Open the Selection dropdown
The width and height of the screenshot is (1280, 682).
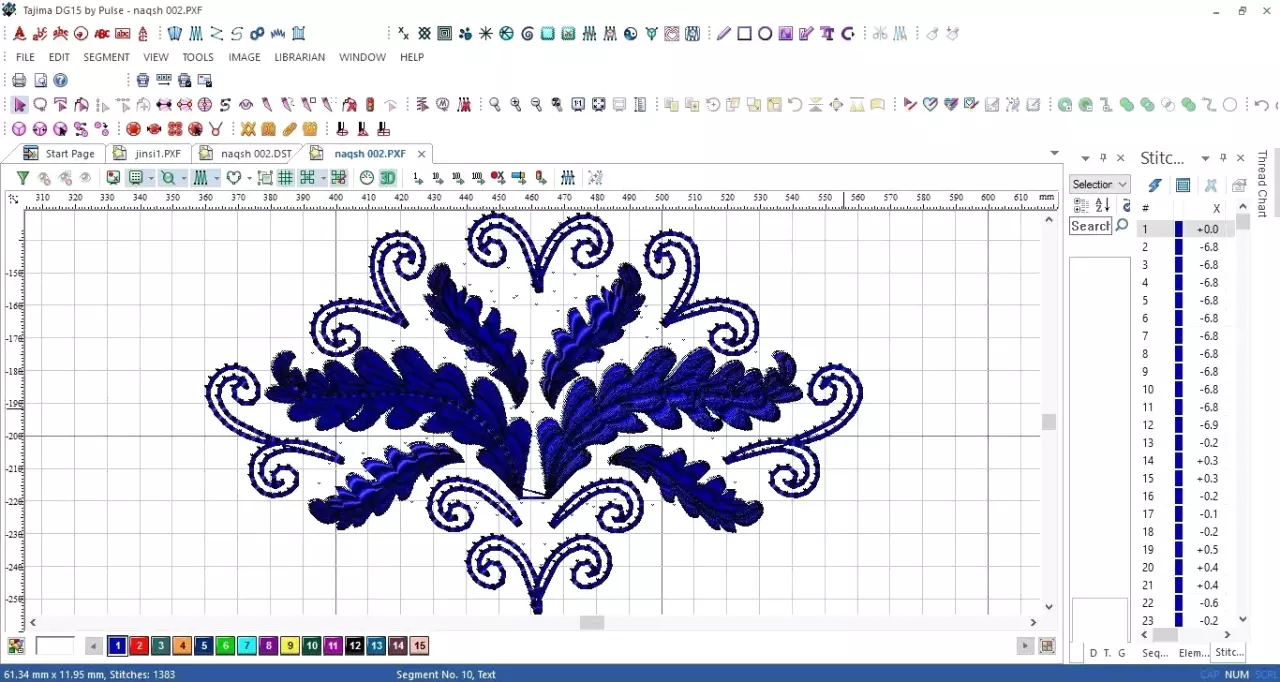[1099, 184]
